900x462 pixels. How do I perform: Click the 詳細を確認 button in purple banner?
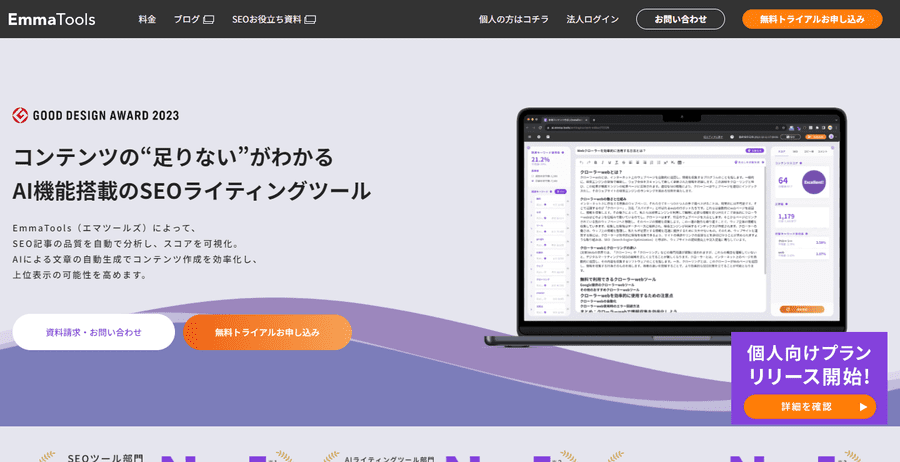coord(810,406)
